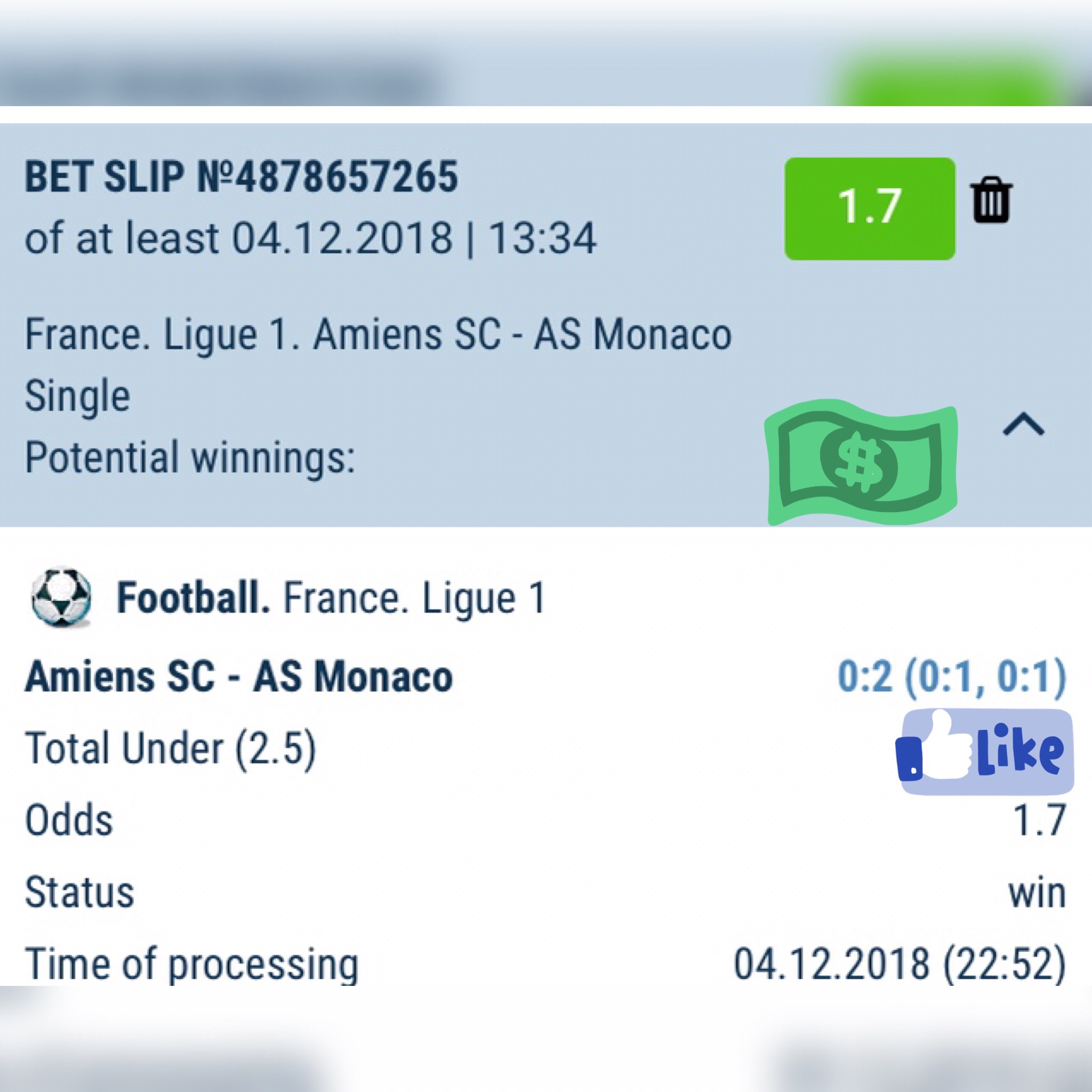Click the Potential winnings label
This screenshot has width=1092, height=1092.
pos(190,457)
